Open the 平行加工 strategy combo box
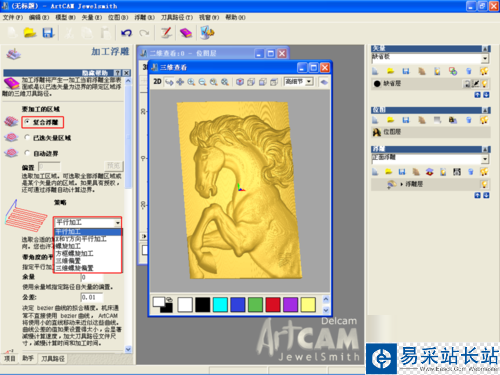 pyautogui.click(x=88, y=222)
